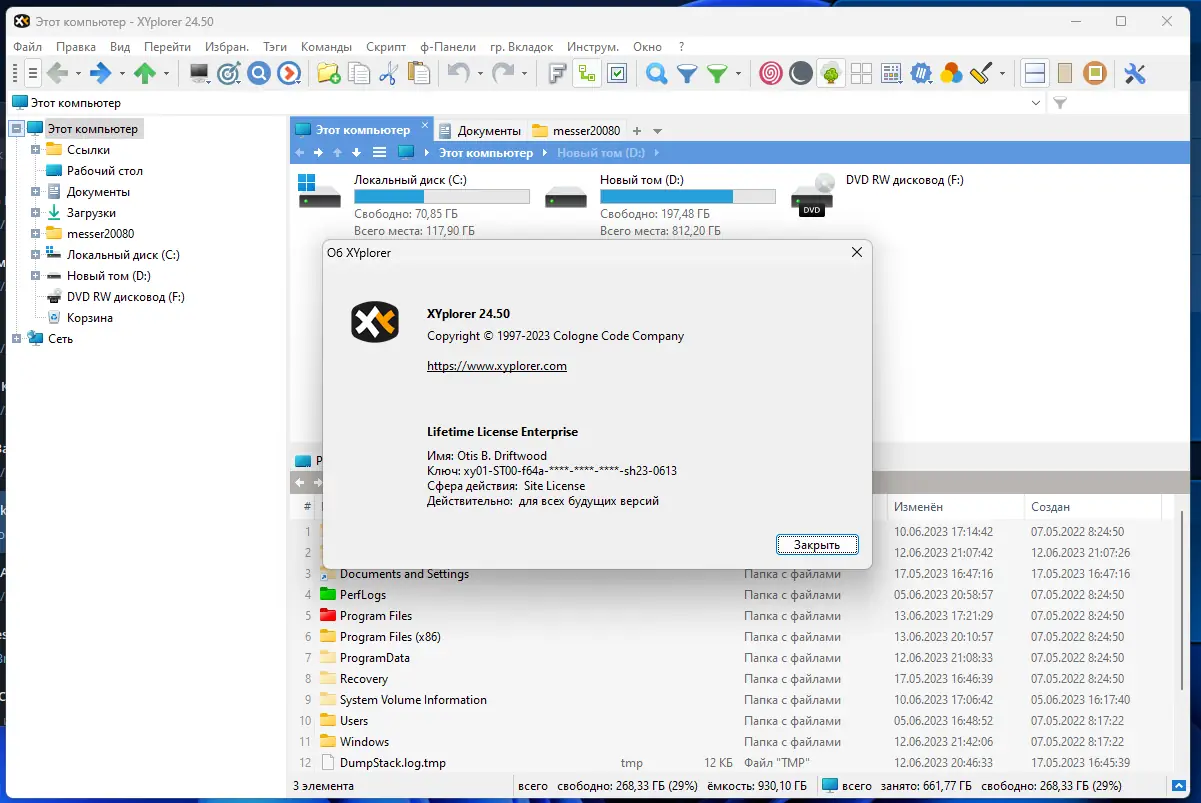
Task: Switch to the Документы tab
Action: (x=489, y=130)
